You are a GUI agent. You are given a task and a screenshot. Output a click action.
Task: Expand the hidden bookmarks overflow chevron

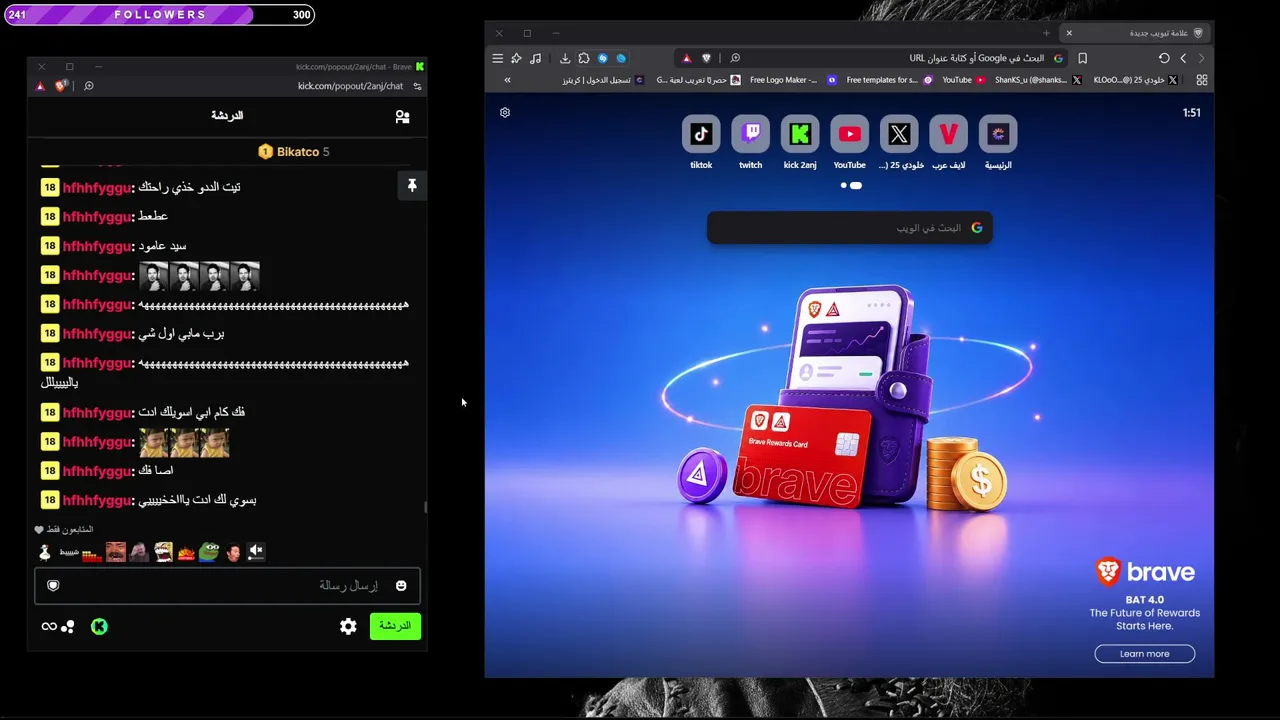pos(507,80)
